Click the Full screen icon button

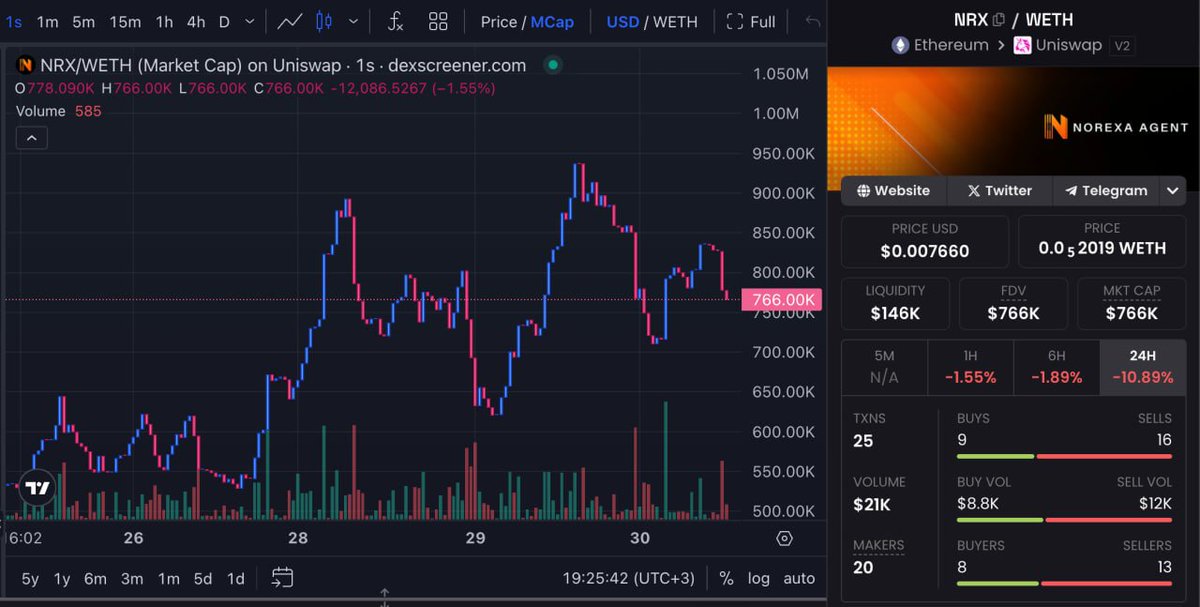pyautogui.click(x=751, y=21)
